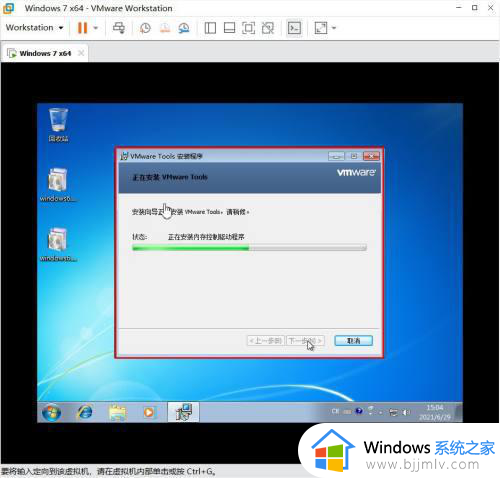Revert the VM to previous snapshot
The height and width of the screenshot is (478, 500).
click(165, 28)
